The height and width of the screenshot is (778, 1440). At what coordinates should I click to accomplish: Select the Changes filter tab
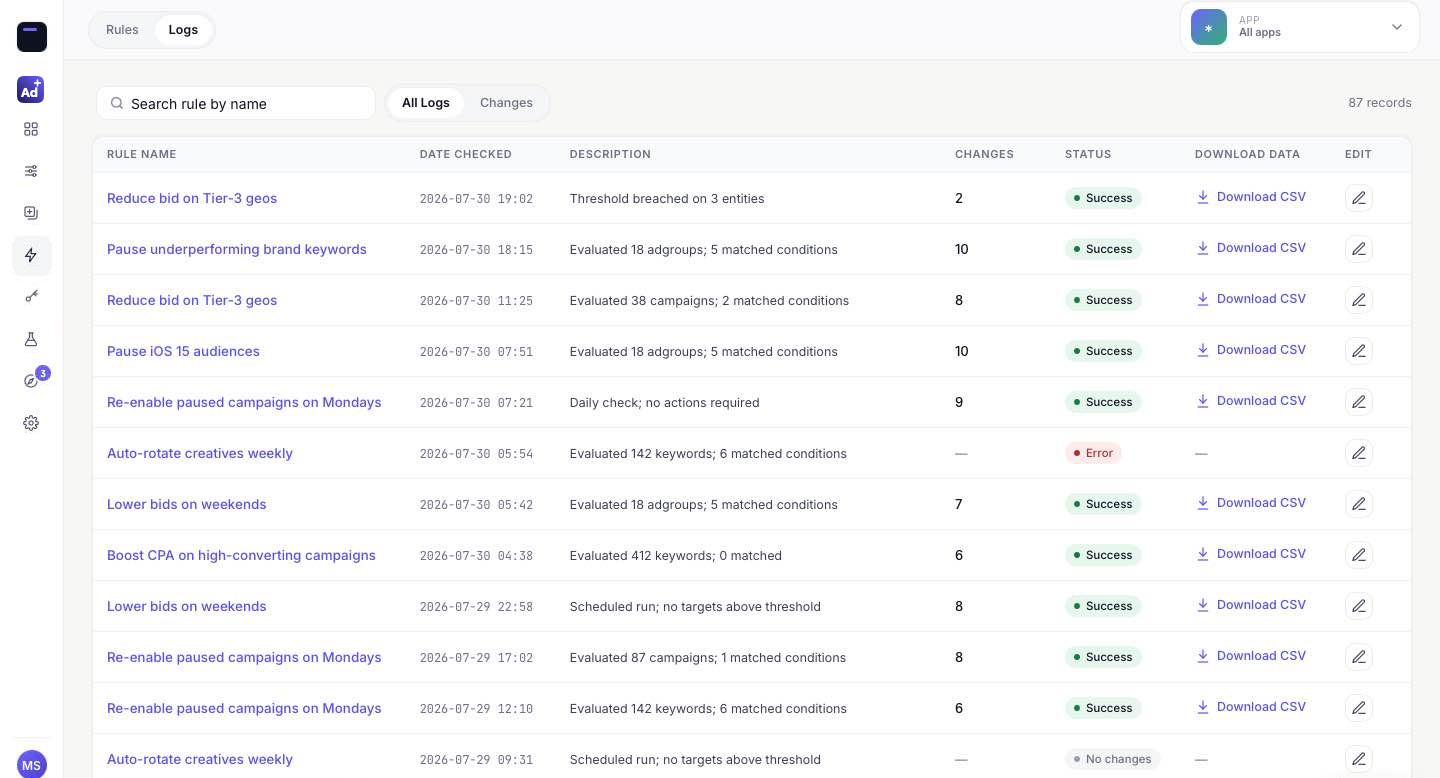[506, 102]
